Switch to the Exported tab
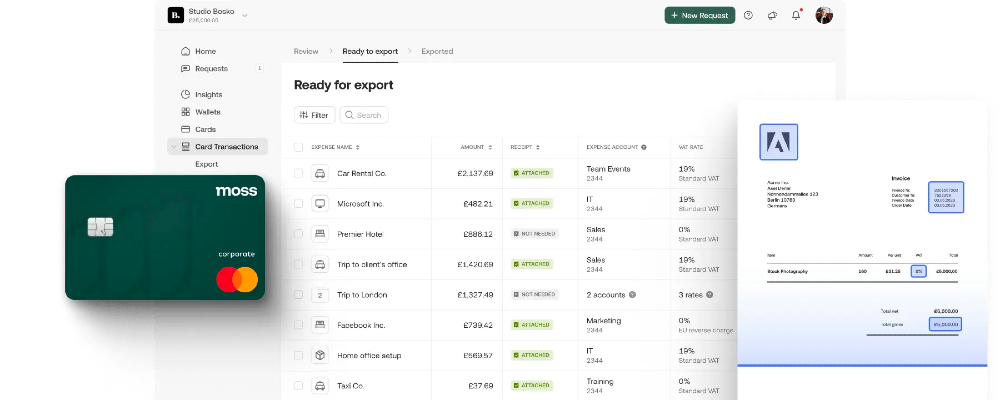Image resolution: width=1000 pixels, height=400 pixels. pos(436,51)
